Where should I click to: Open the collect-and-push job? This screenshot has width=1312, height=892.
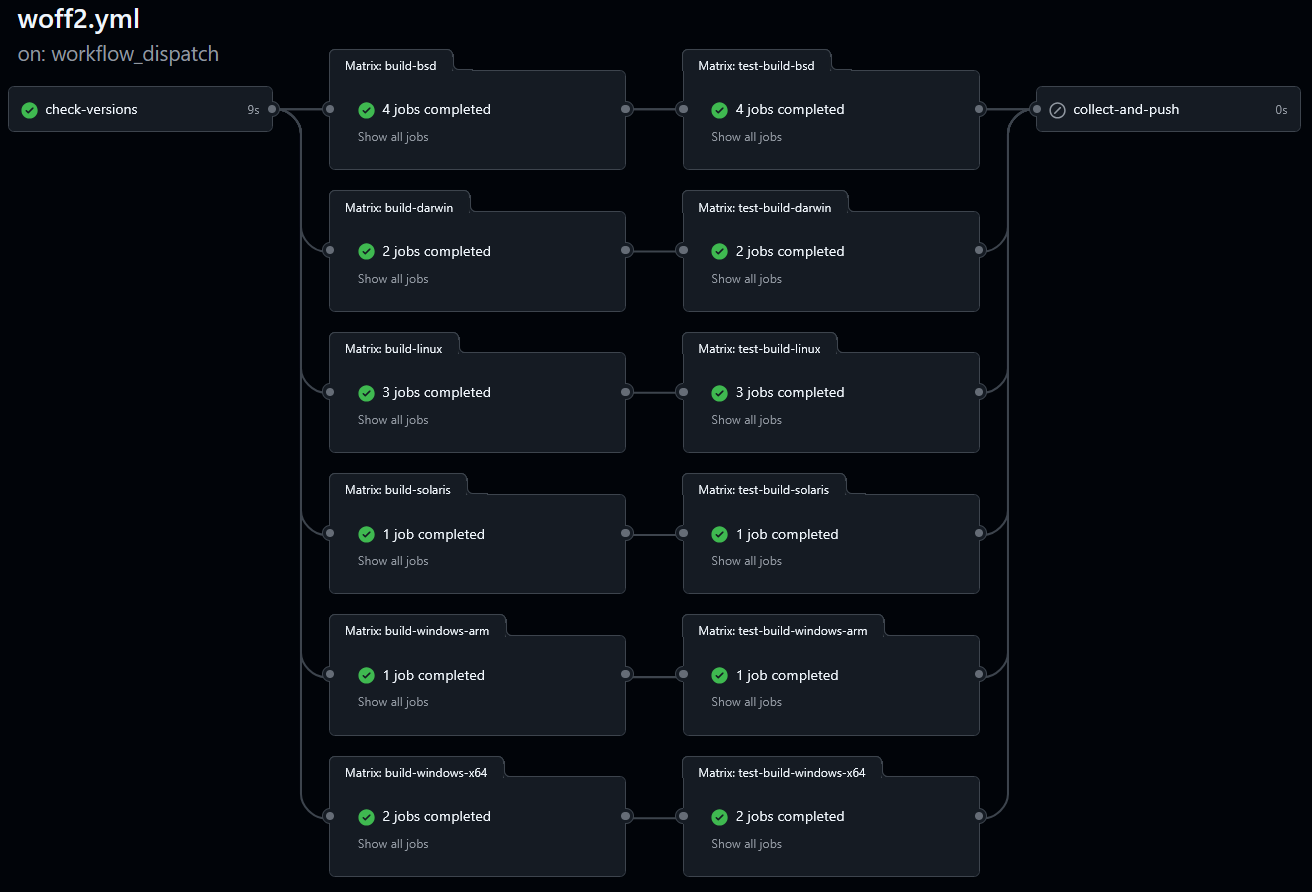pos(1126,110)
